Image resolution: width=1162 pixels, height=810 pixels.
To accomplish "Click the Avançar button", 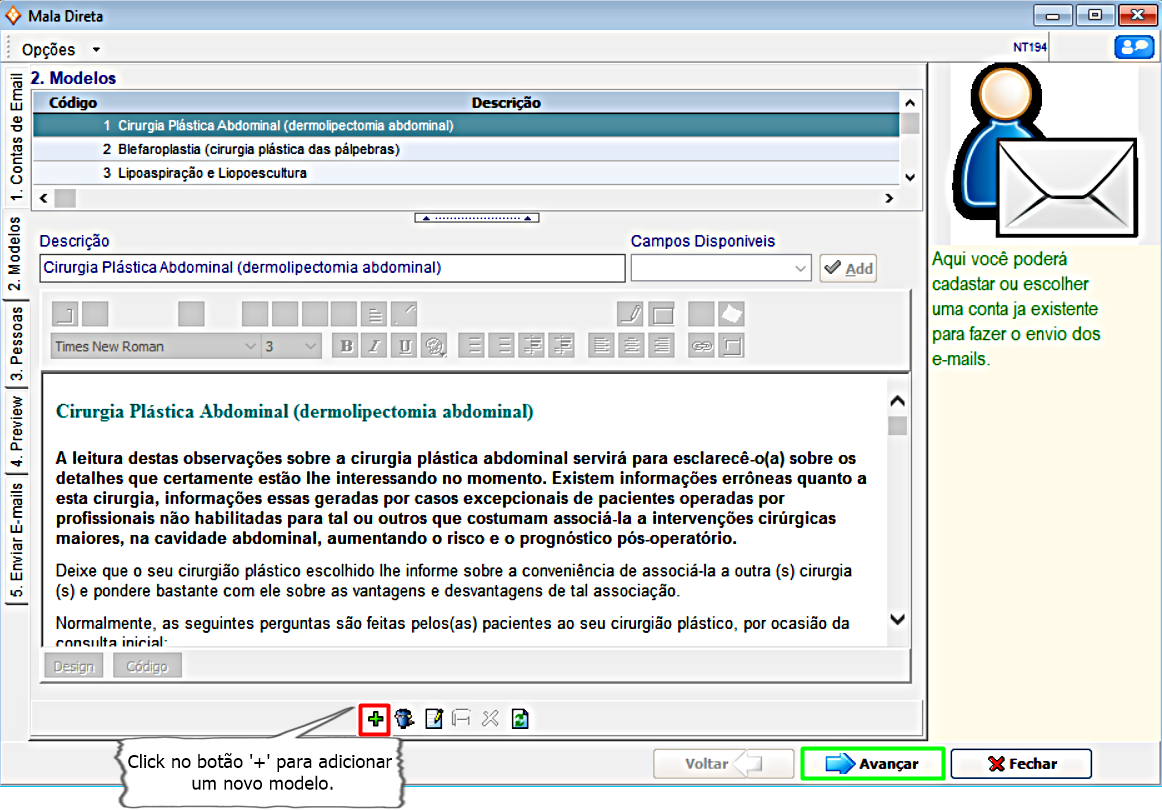I will click(x=873, y=764).
